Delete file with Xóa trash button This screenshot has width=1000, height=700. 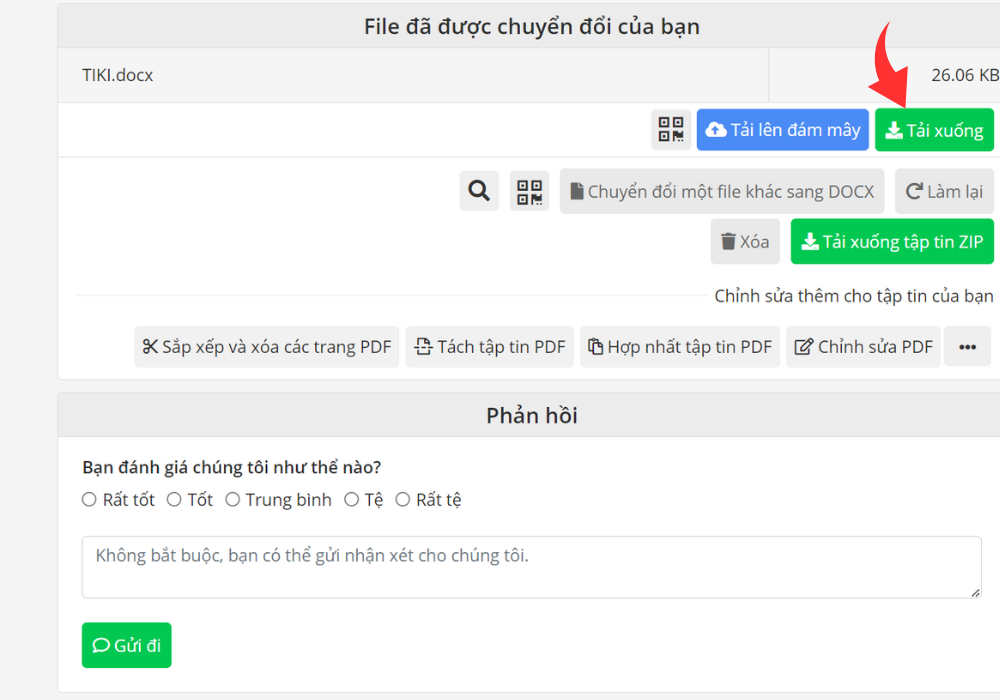[x=745, y=242]
